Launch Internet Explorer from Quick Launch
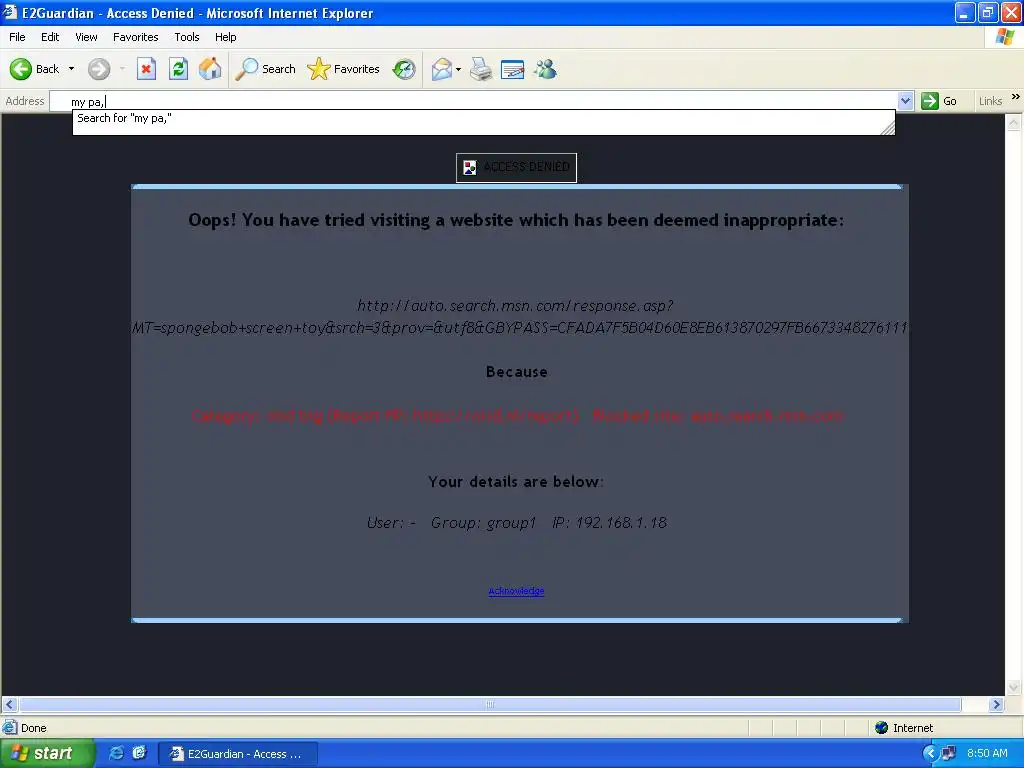The image size is (1024, 768). [116, 753]
